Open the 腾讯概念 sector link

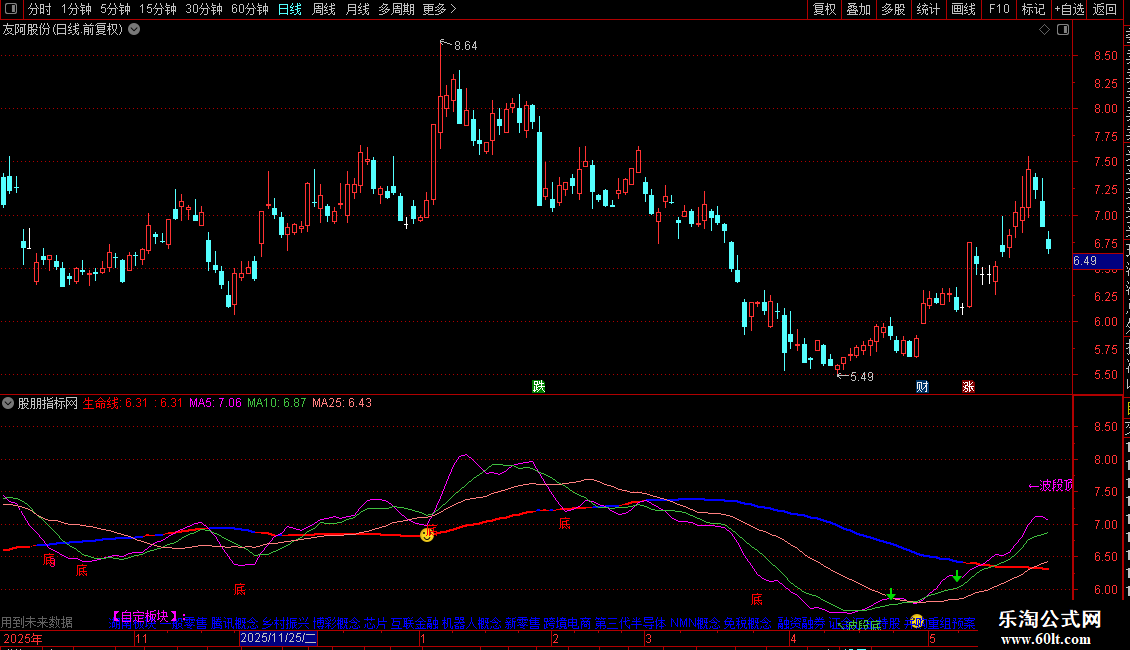pyautogui.click(x=234, y=623)
